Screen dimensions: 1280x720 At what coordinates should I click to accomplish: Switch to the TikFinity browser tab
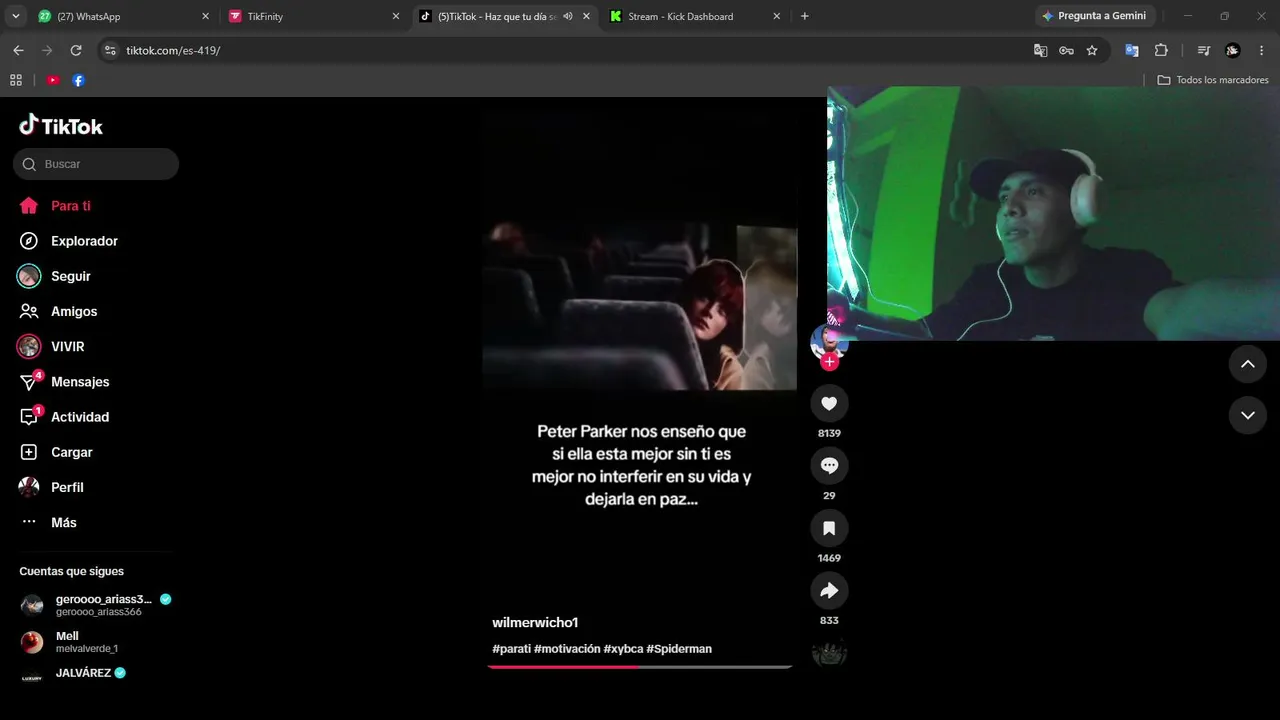click(x=313, y=16)
